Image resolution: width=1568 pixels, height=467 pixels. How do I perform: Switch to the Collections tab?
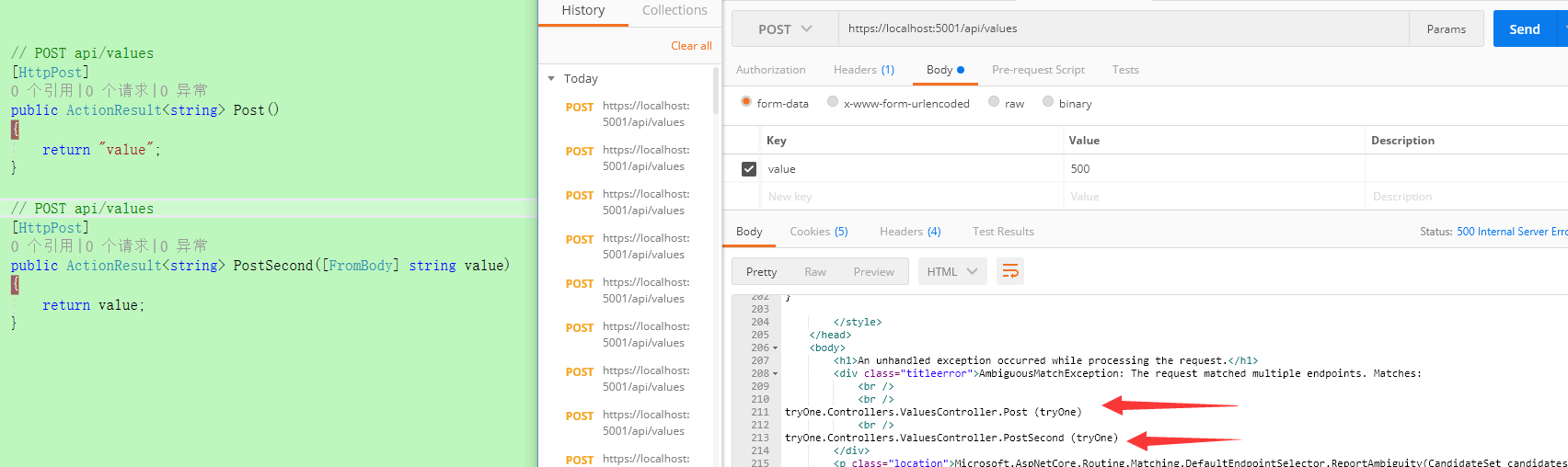(x=674, y=11)
